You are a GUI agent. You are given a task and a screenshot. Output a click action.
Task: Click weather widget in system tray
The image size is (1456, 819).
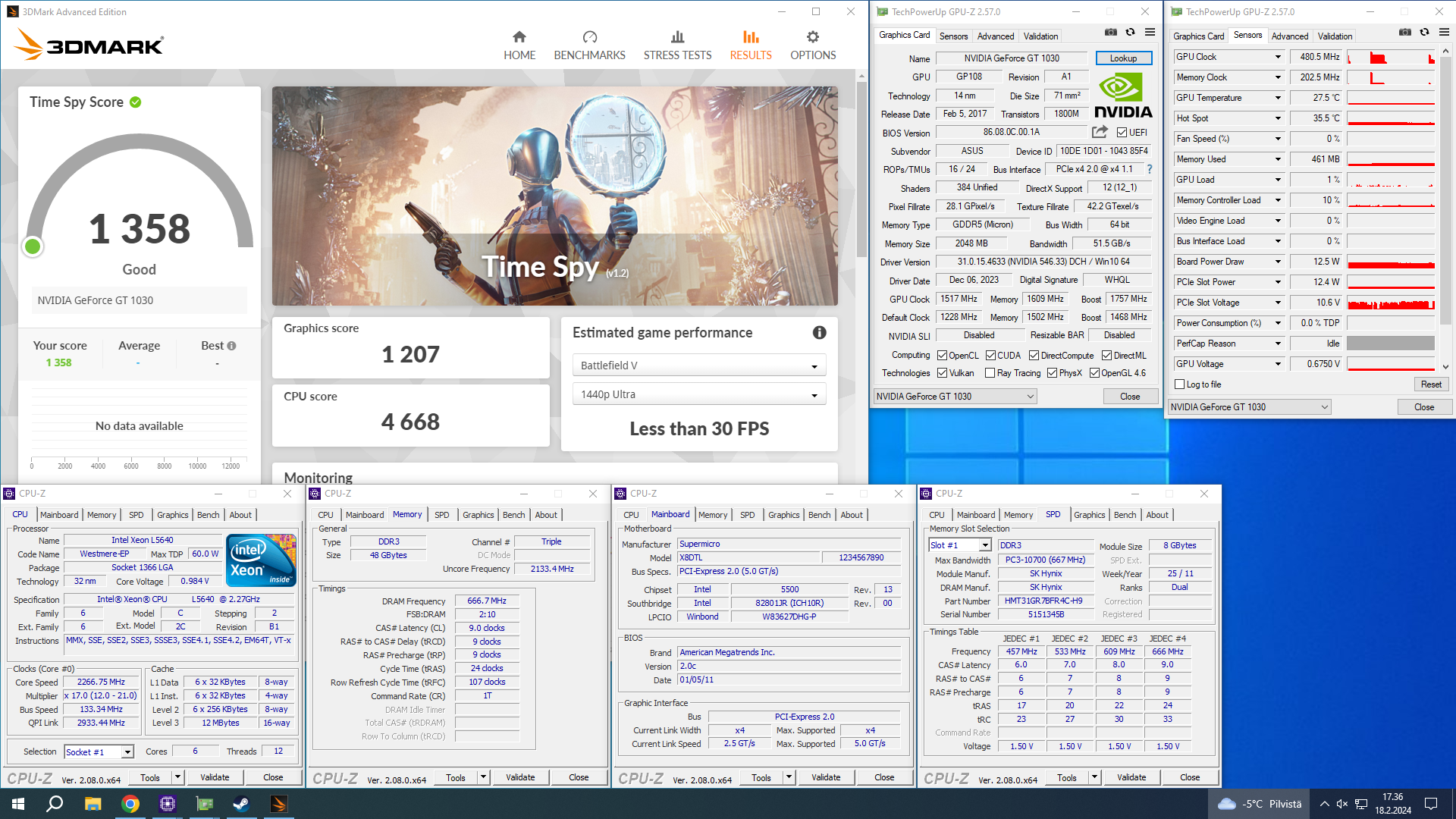pos(1259,804)
